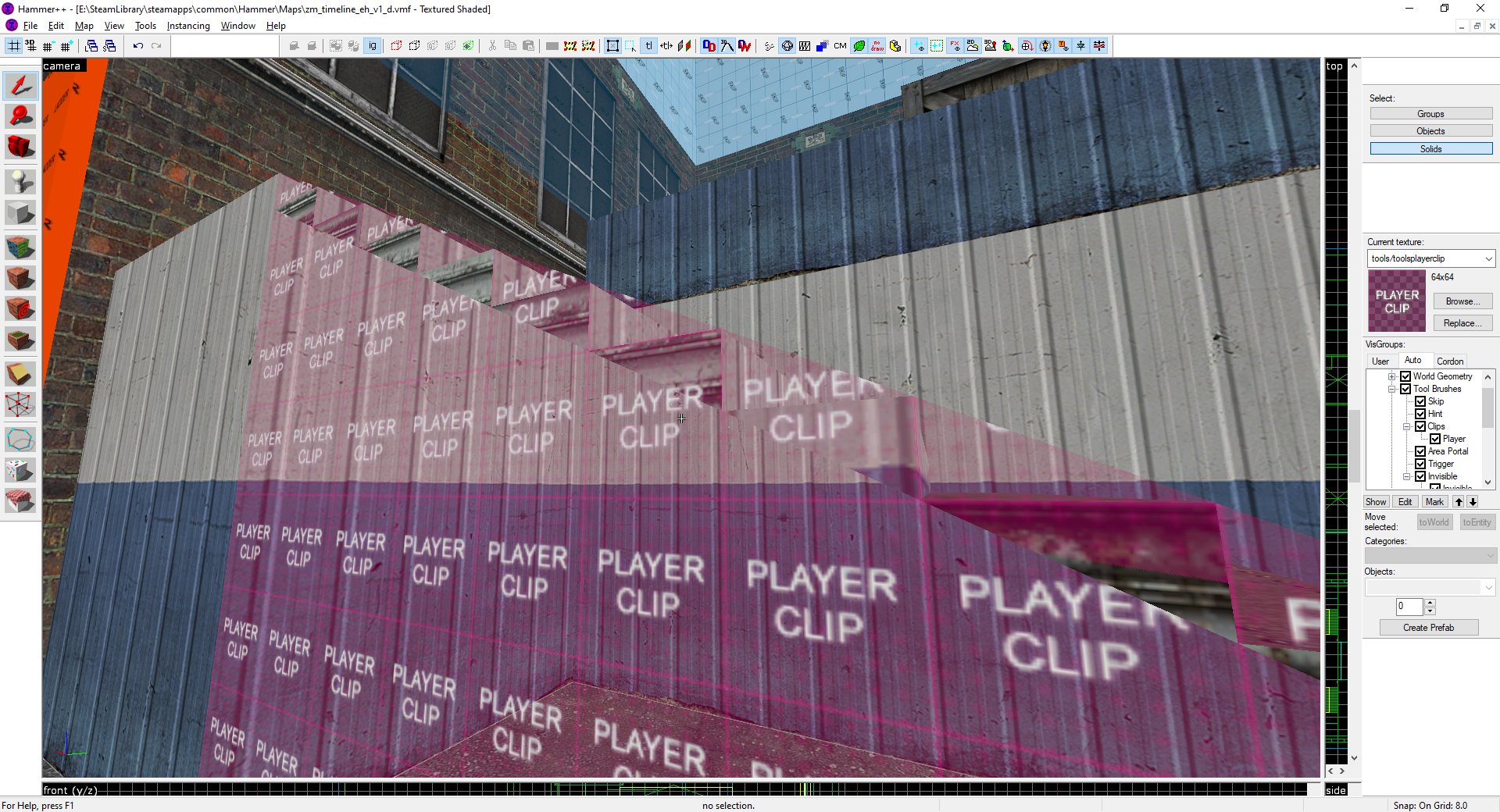Viewport: 1500px width, 812px height.
Task: Activate the Magnify tool
Action: click(20, 116)
